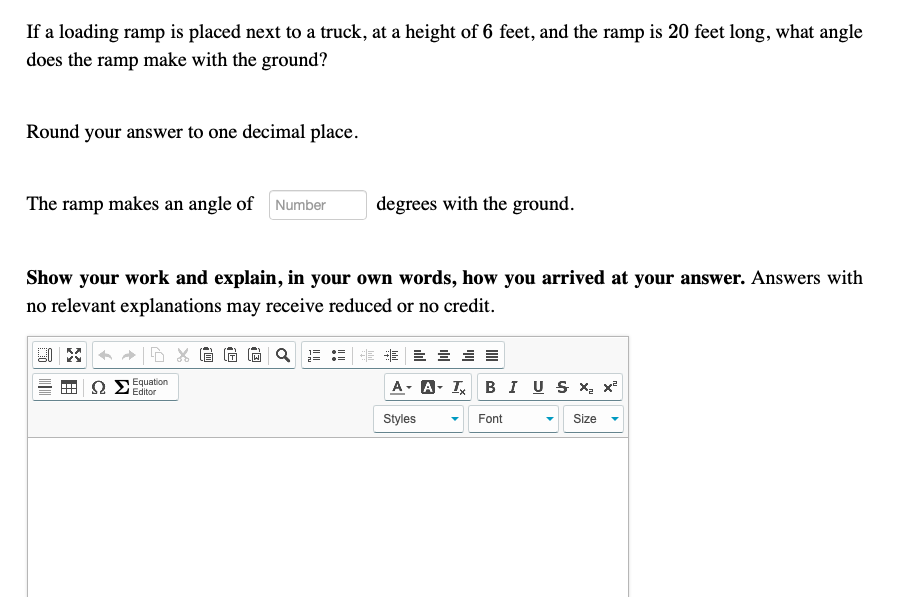The image size is (912, 597).
Task: Toggle underline formatting
Action: coord(537,387)
